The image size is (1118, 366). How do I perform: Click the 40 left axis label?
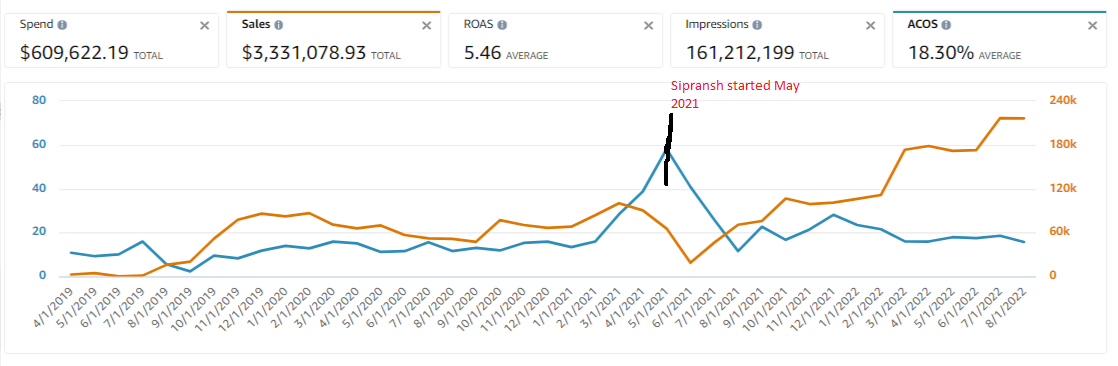(39, 189)
